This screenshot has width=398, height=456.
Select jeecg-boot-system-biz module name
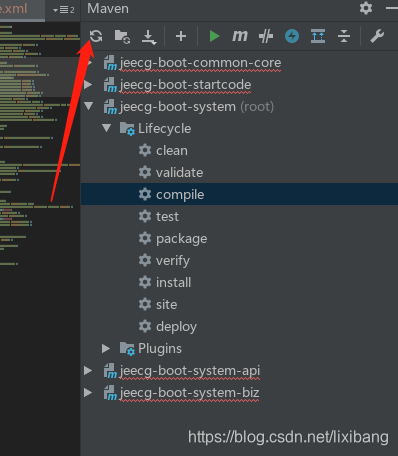(x=189, y=393)
